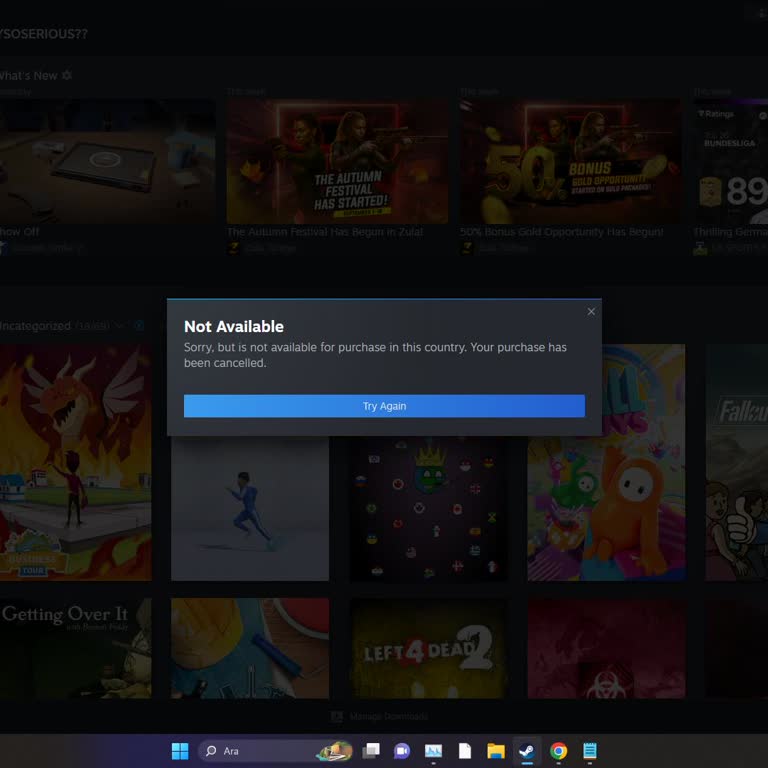
Task: Select the yellow hard hat game cover
Action: click(x=250, y=648)
